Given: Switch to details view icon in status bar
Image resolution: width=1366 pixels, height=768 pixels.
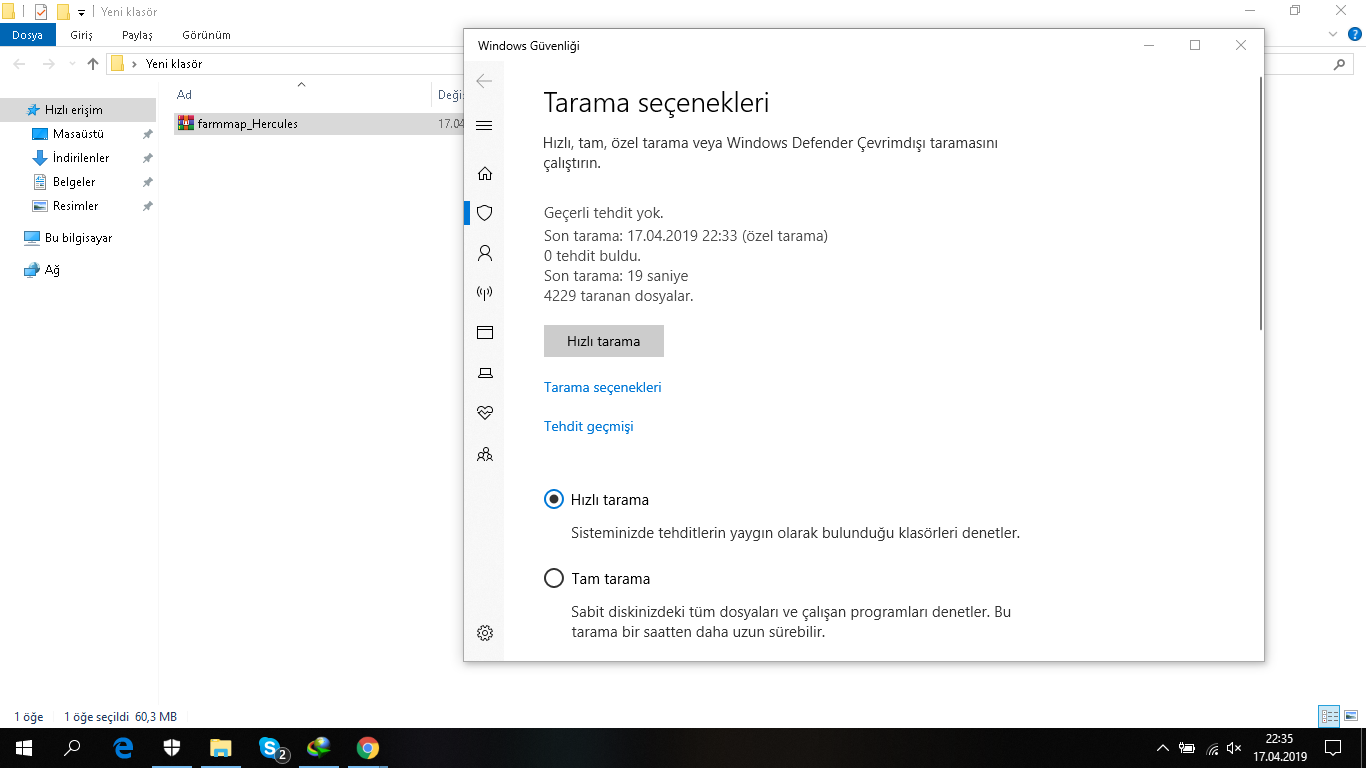Looking at the screenshot, I should tap(1329, 716).
